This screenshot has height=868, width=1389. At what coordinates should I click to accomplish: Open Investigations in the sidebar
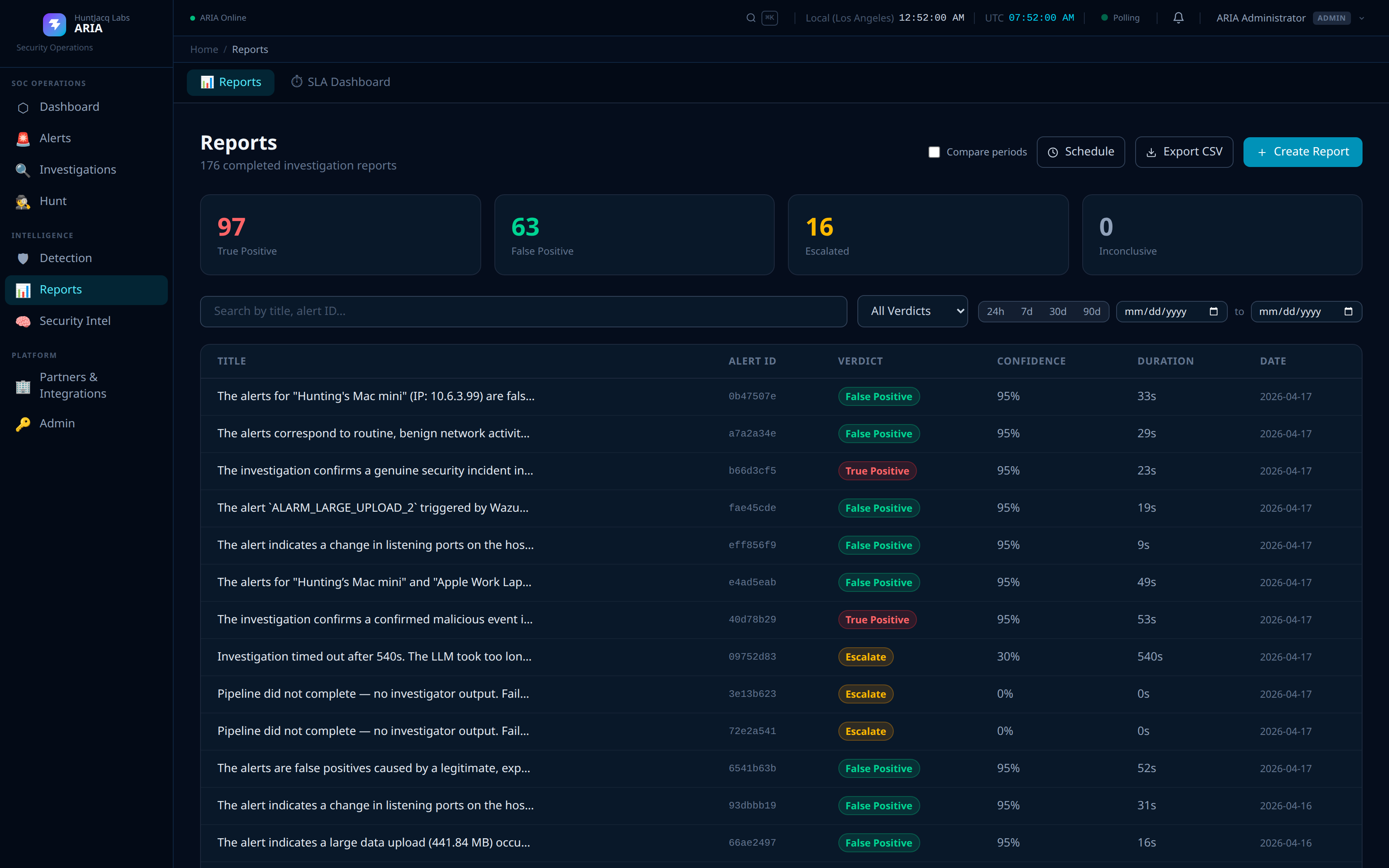(x=86, y=170)
